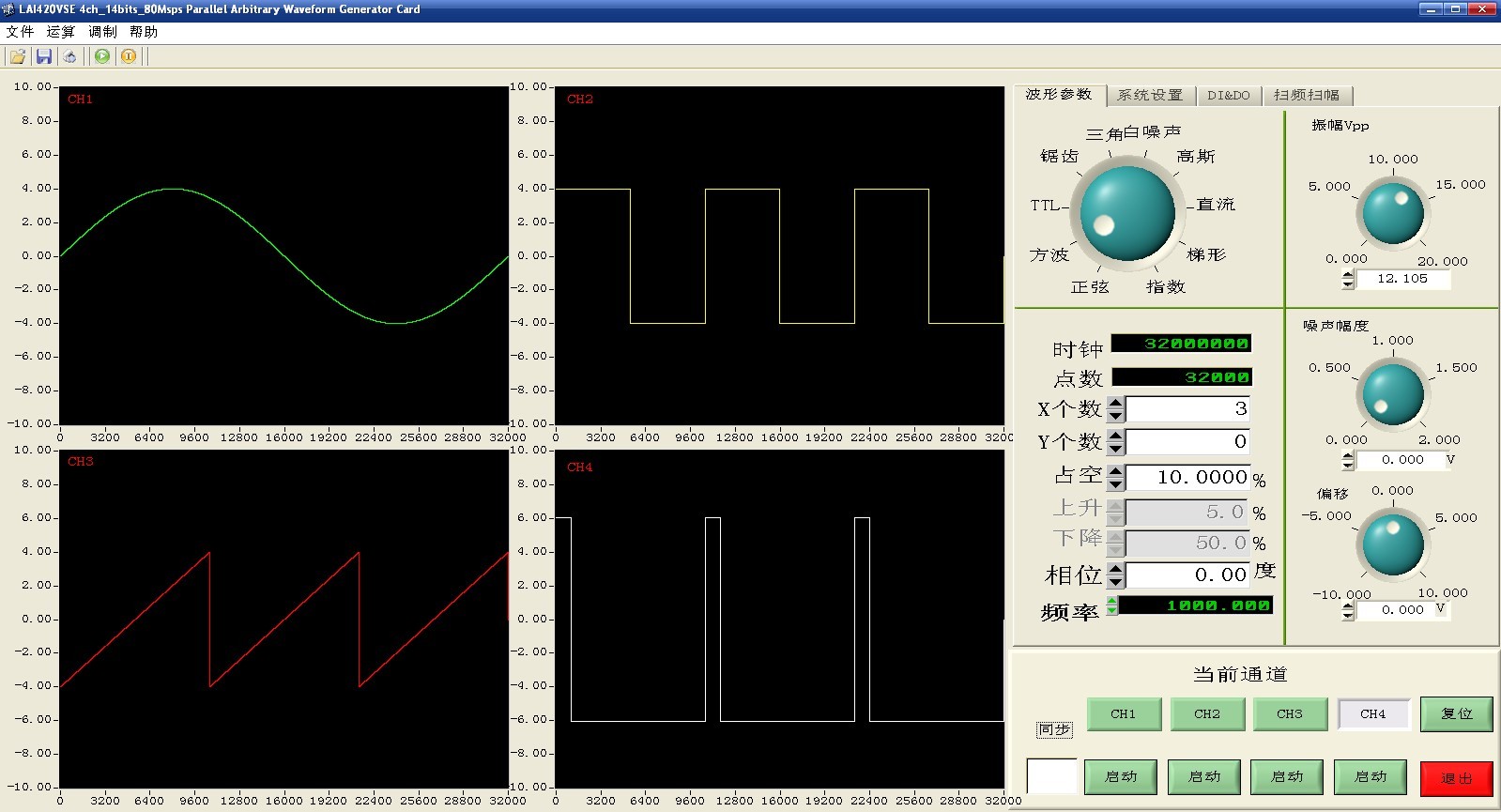Click the 占空 field showing 10.0000
This screenshot has width=1501, height=812.
click(1187, 478)
